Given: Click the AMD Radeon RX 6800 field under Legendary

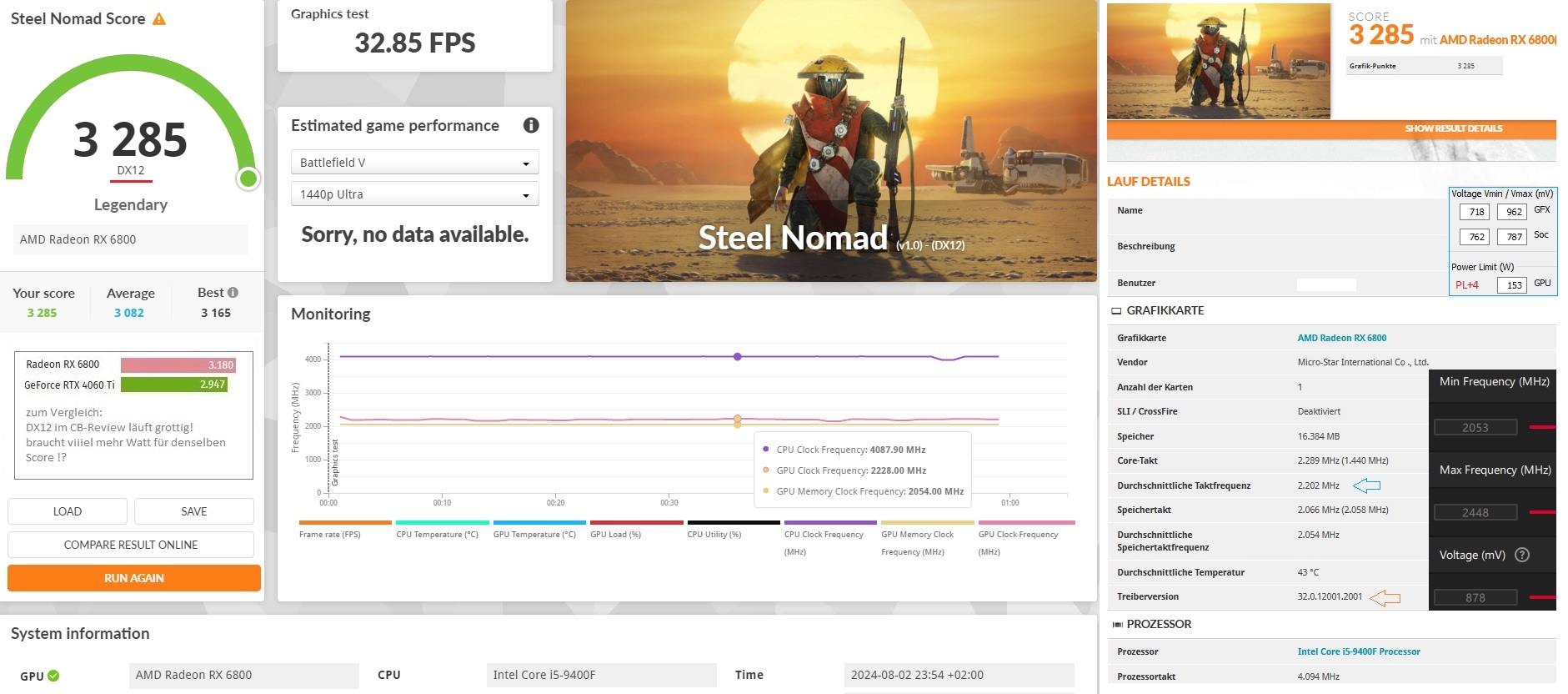Looking at the screenshot, I should point(131,239).
